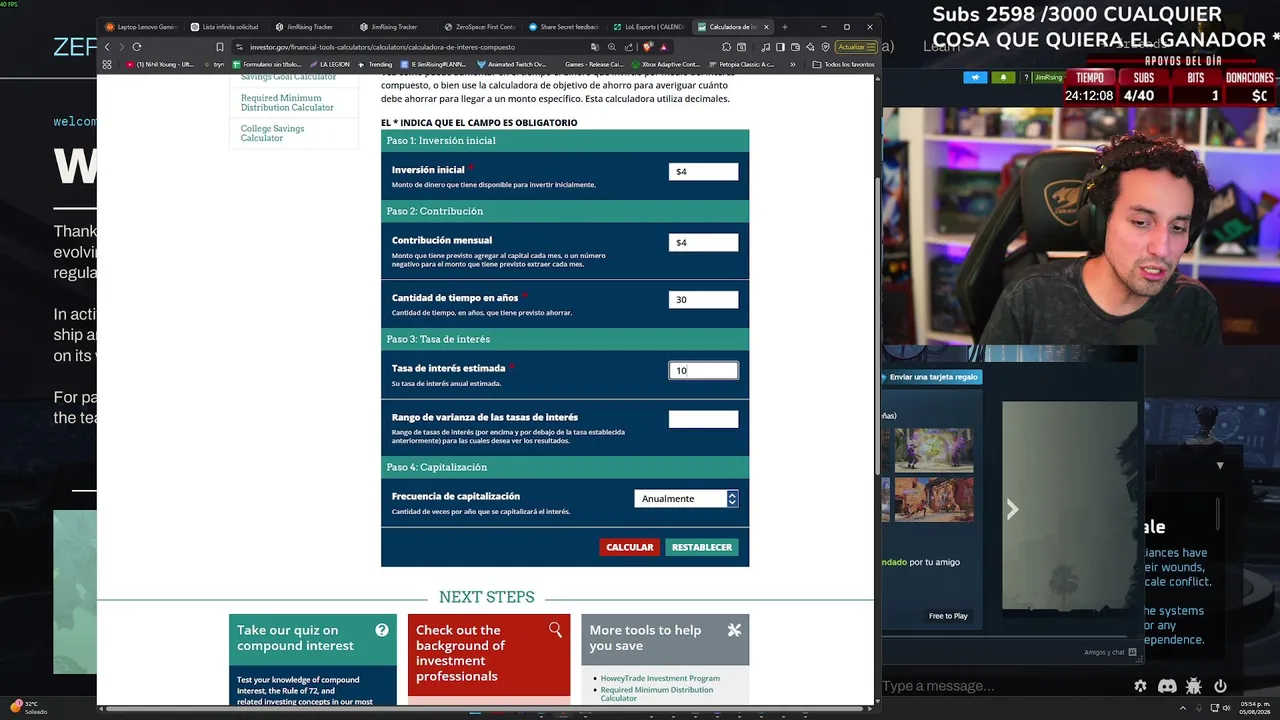Switch to the Laptop Lenovo Gaming tab
This screenshot has width=1280, height=720.
click(141, 27)
